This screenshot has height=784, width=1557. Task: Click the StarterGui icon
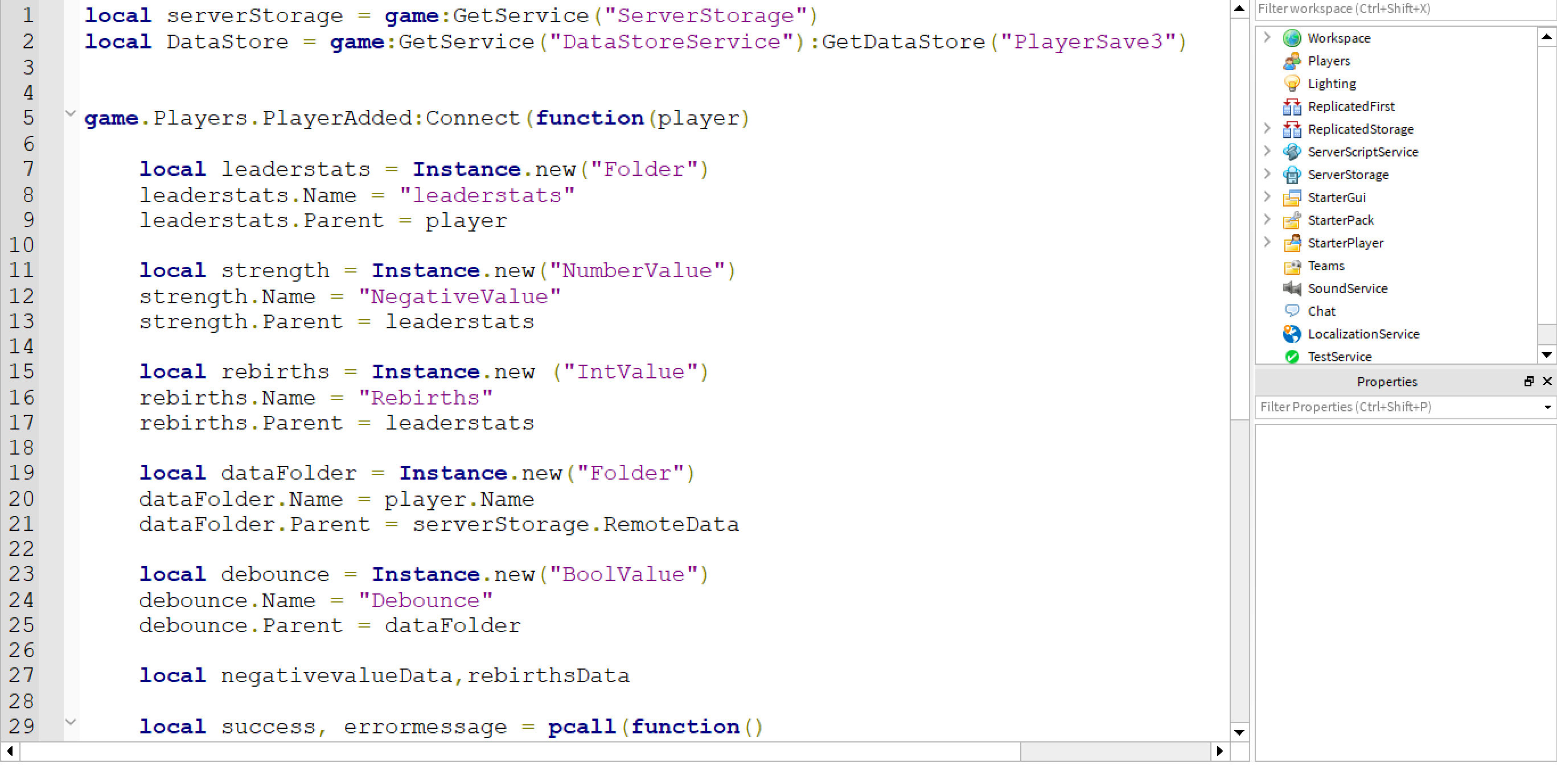(x=1292, y=197)
